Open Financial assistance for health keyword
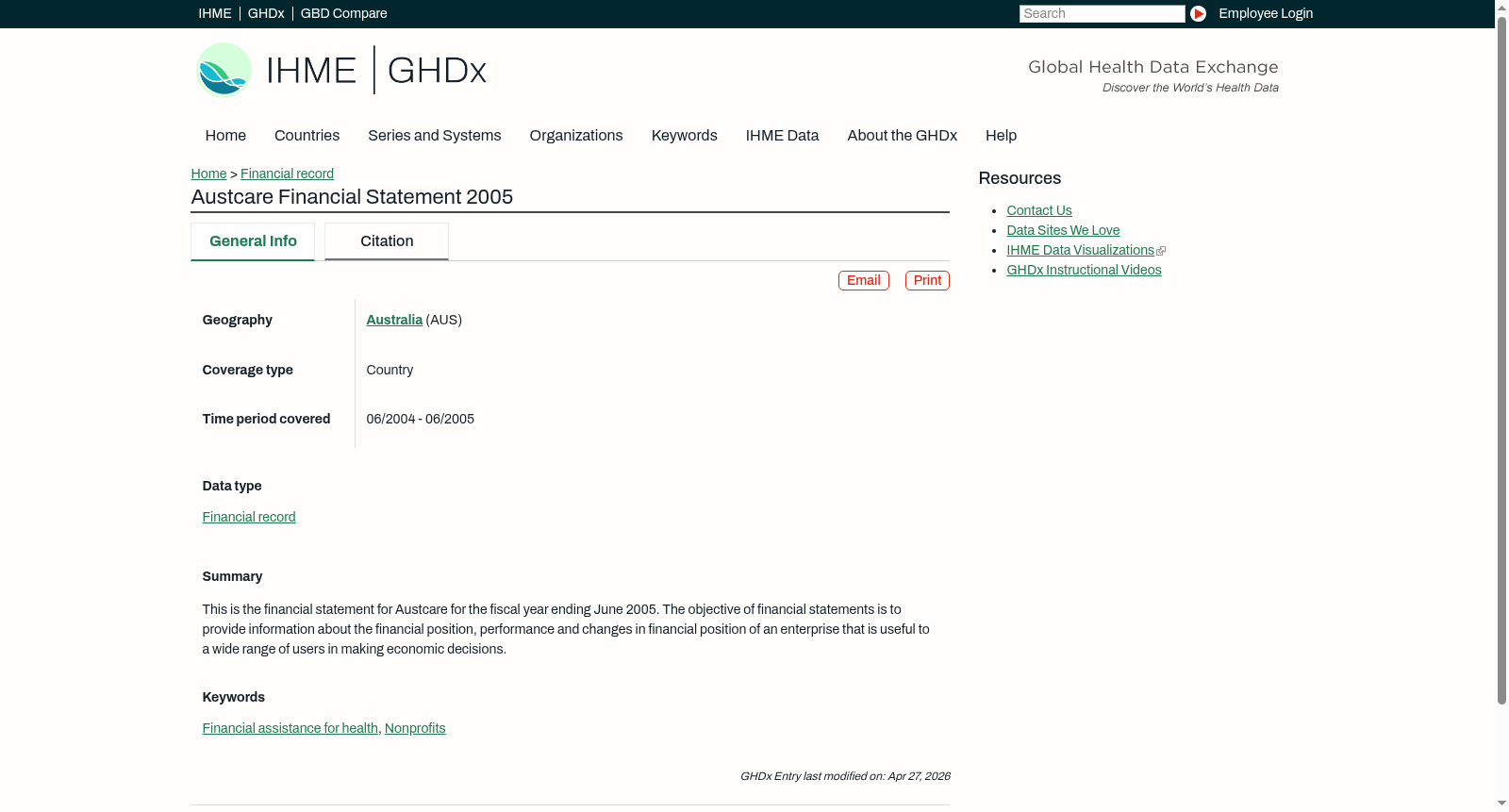This screenshot has width=1509, height=812. pos(290,728)
